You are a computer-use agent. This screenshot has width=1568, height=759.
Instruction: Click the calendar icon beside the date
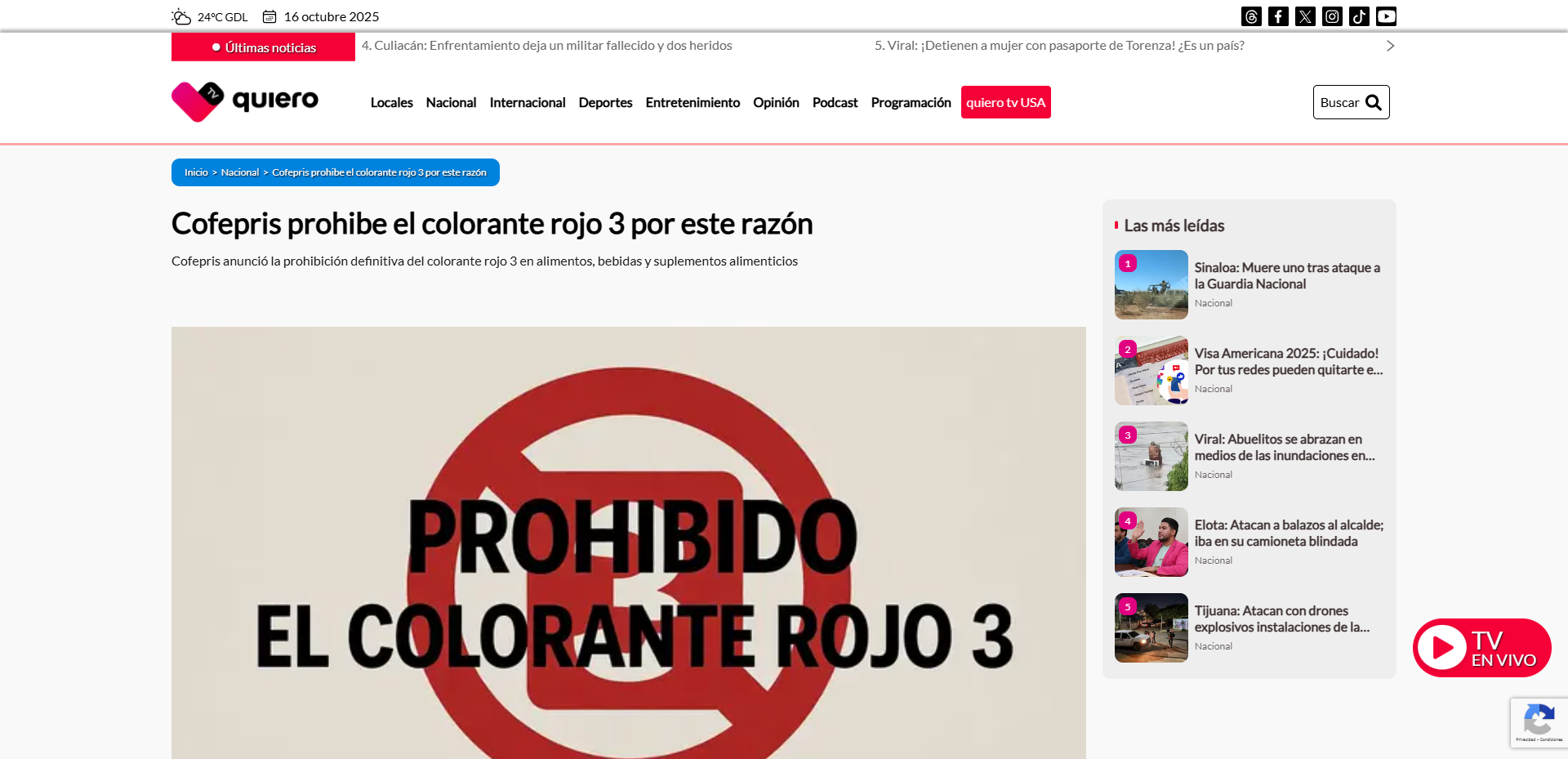tap(269, 16)
